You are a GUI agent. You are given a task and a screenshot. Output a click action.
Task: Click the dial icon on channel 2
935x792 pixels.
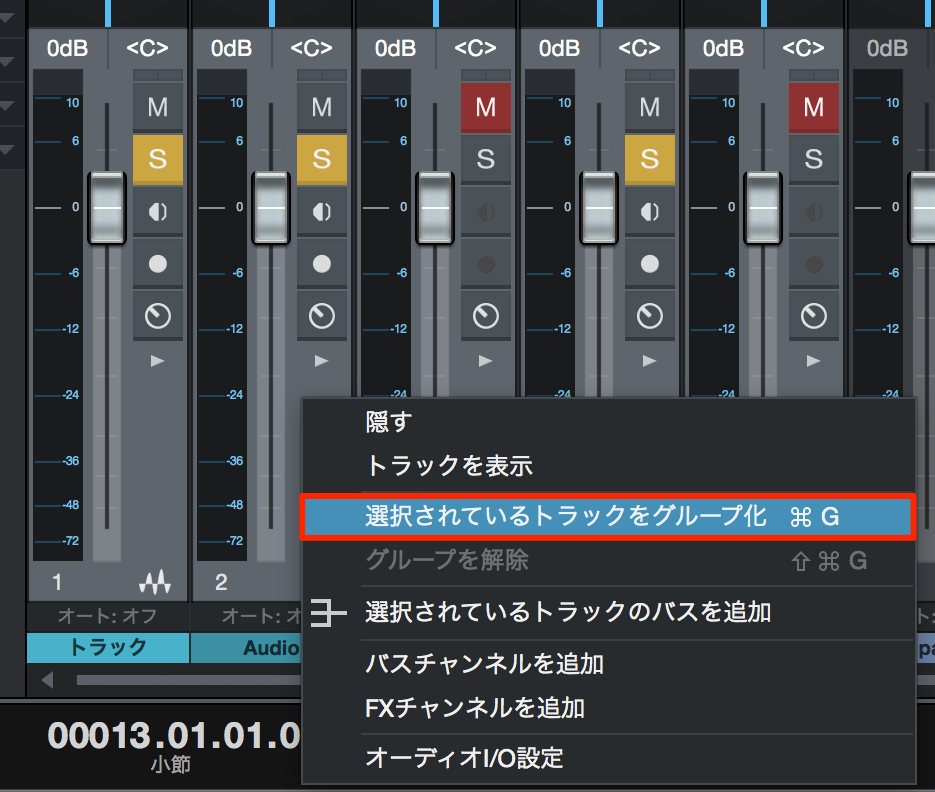[x=321, y=315]
